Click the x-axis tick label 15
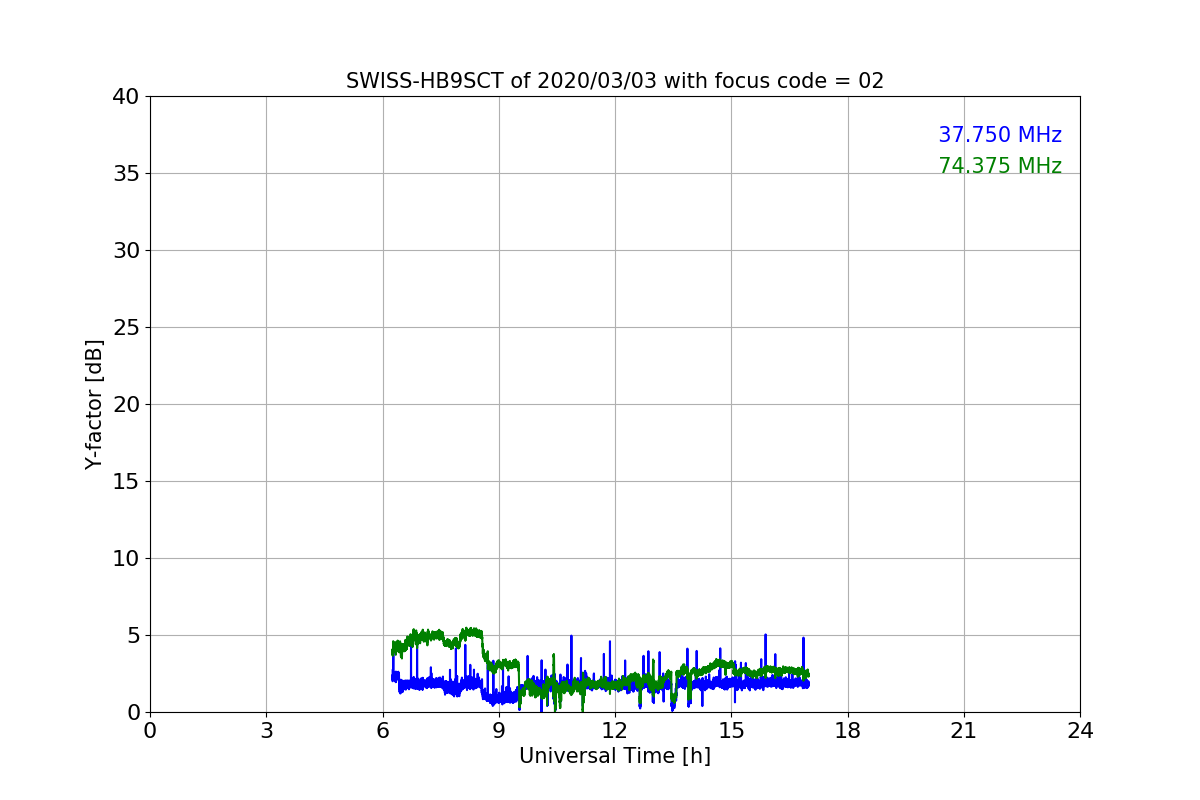 point(731,731)
